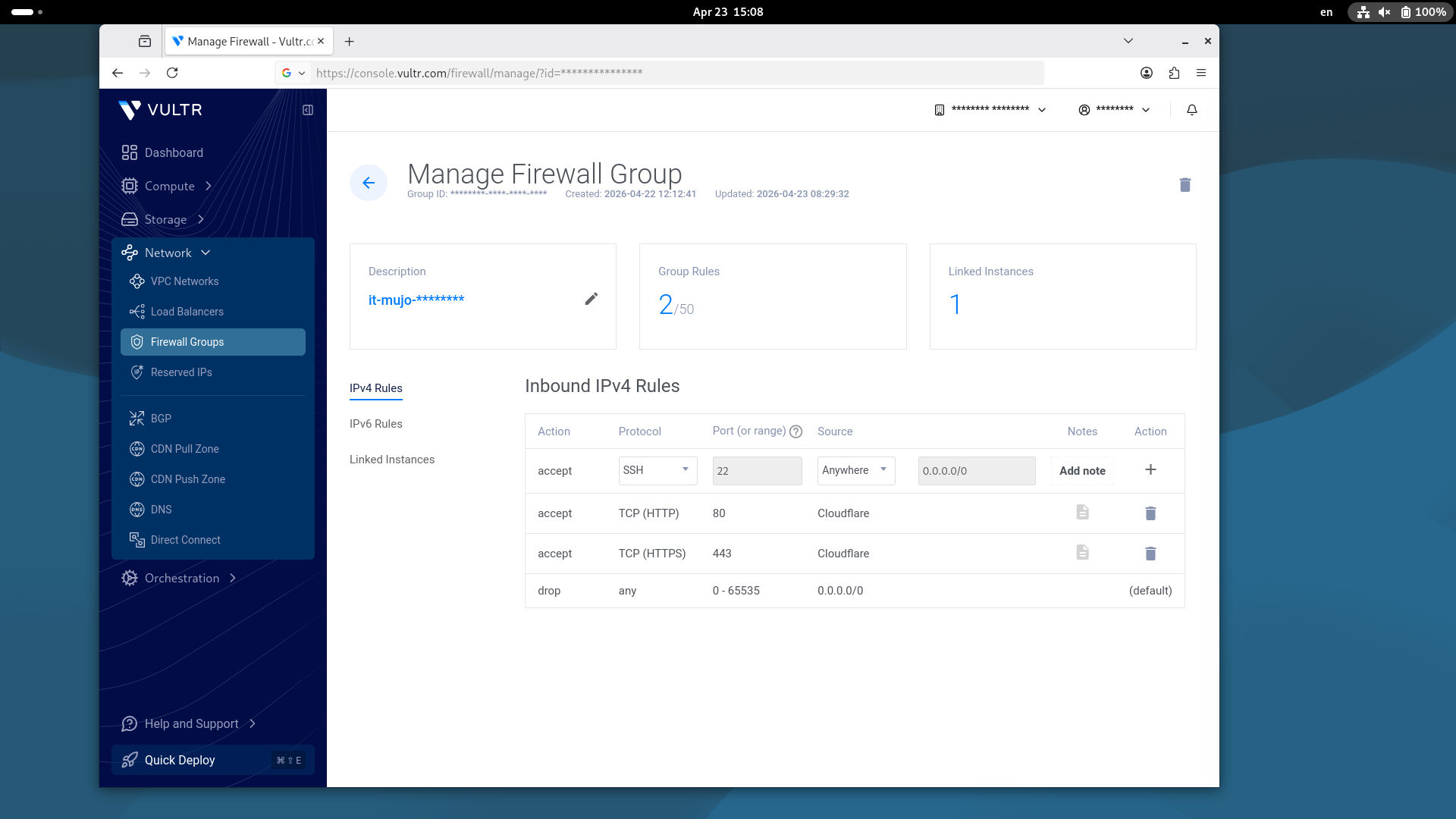Screen dimensions: 1456x819
Task: Delete the TCP (HTTP) port 80 rule
Action: [1150, 513]
